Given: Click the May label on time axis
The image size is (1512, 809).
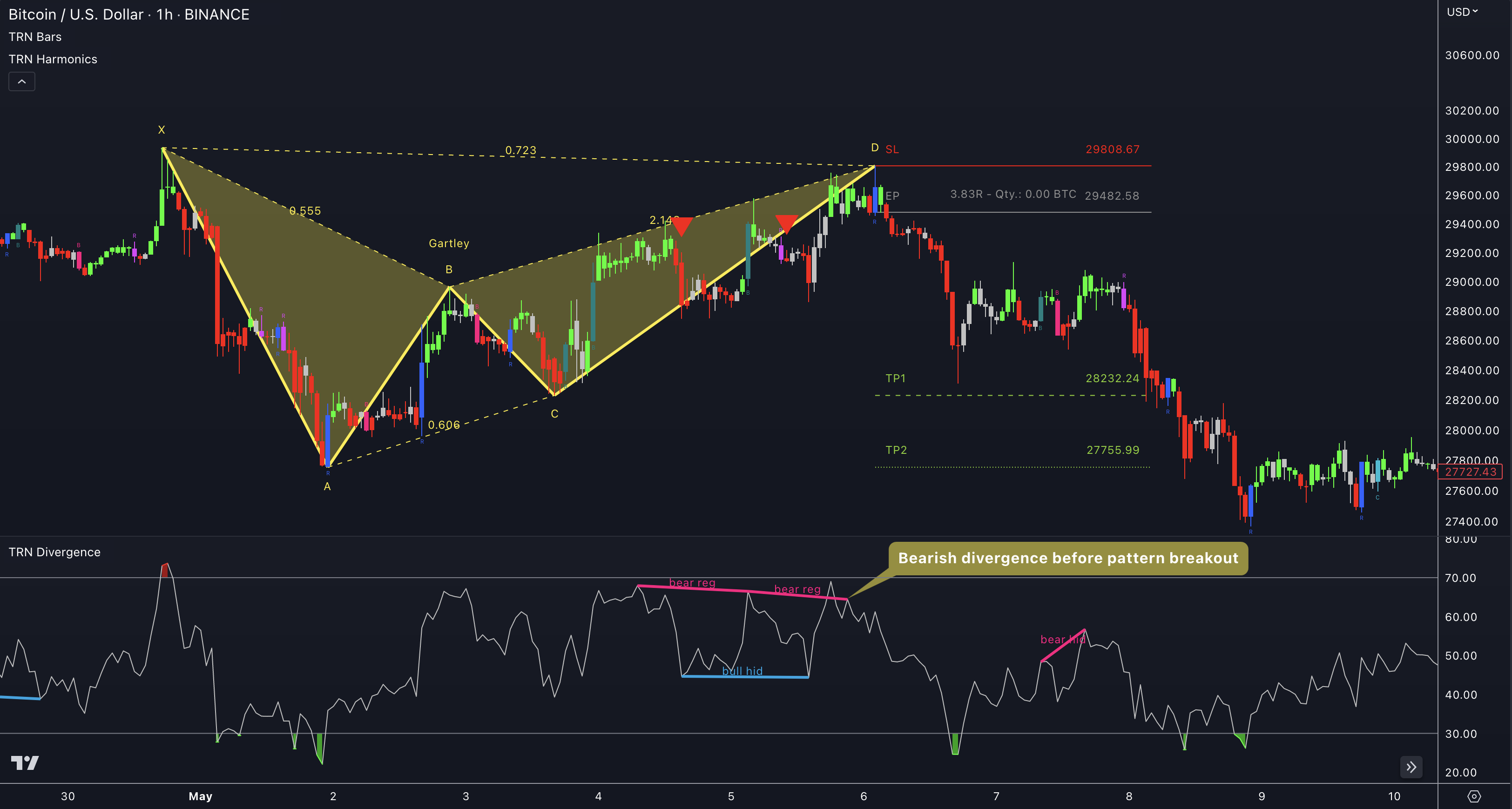Looking at the screenshot, I should (x=200, y=796).
